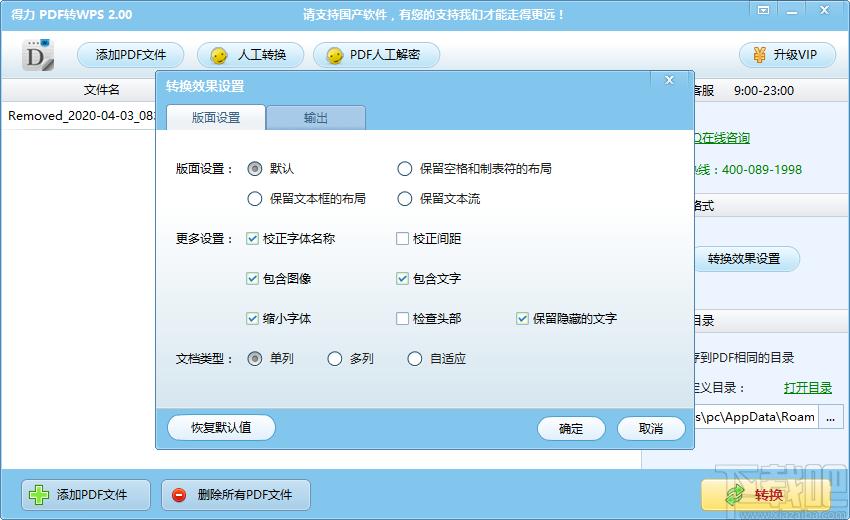Screen dimensions: 850x520
Task: Select 单列 document type
Action: [255, 358]
